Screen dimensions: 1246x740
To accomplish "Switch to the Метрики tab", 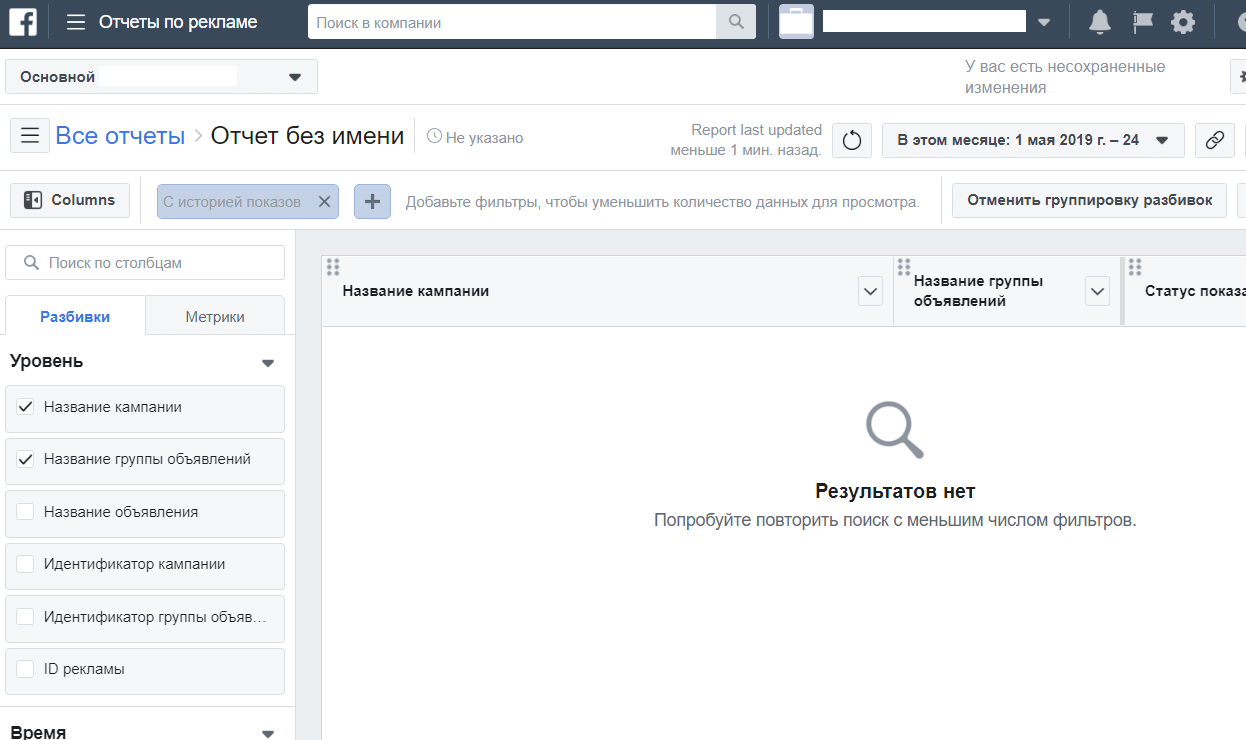I will [x=214, y=317].
